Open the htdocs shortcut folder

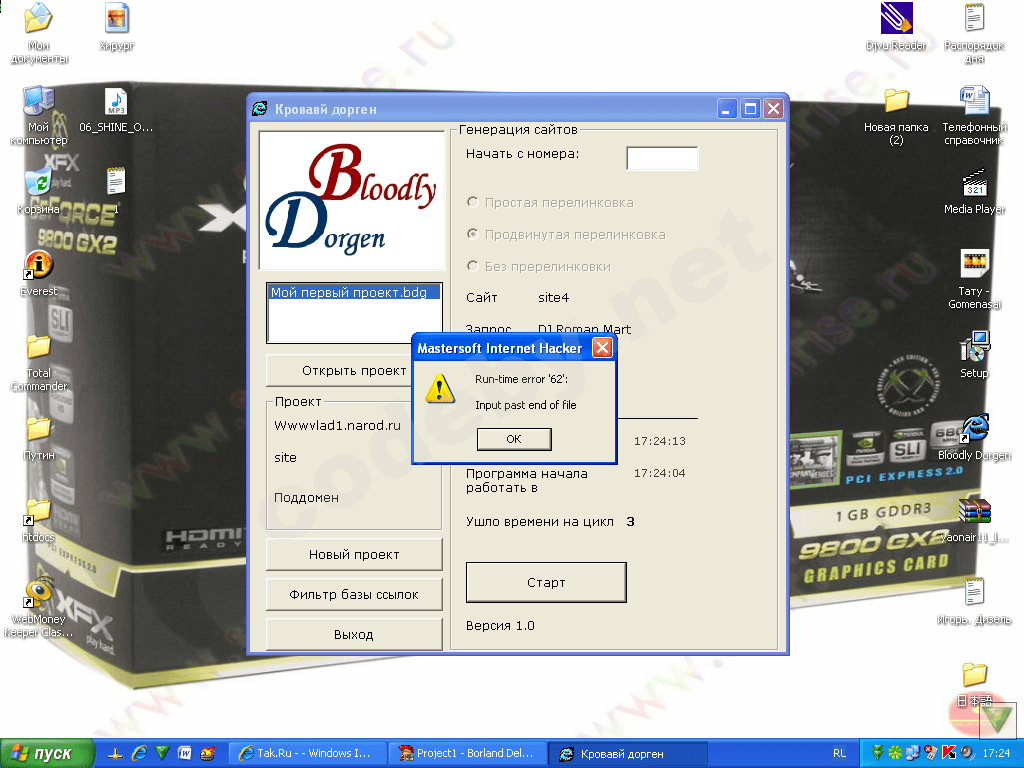click(39, 520)
